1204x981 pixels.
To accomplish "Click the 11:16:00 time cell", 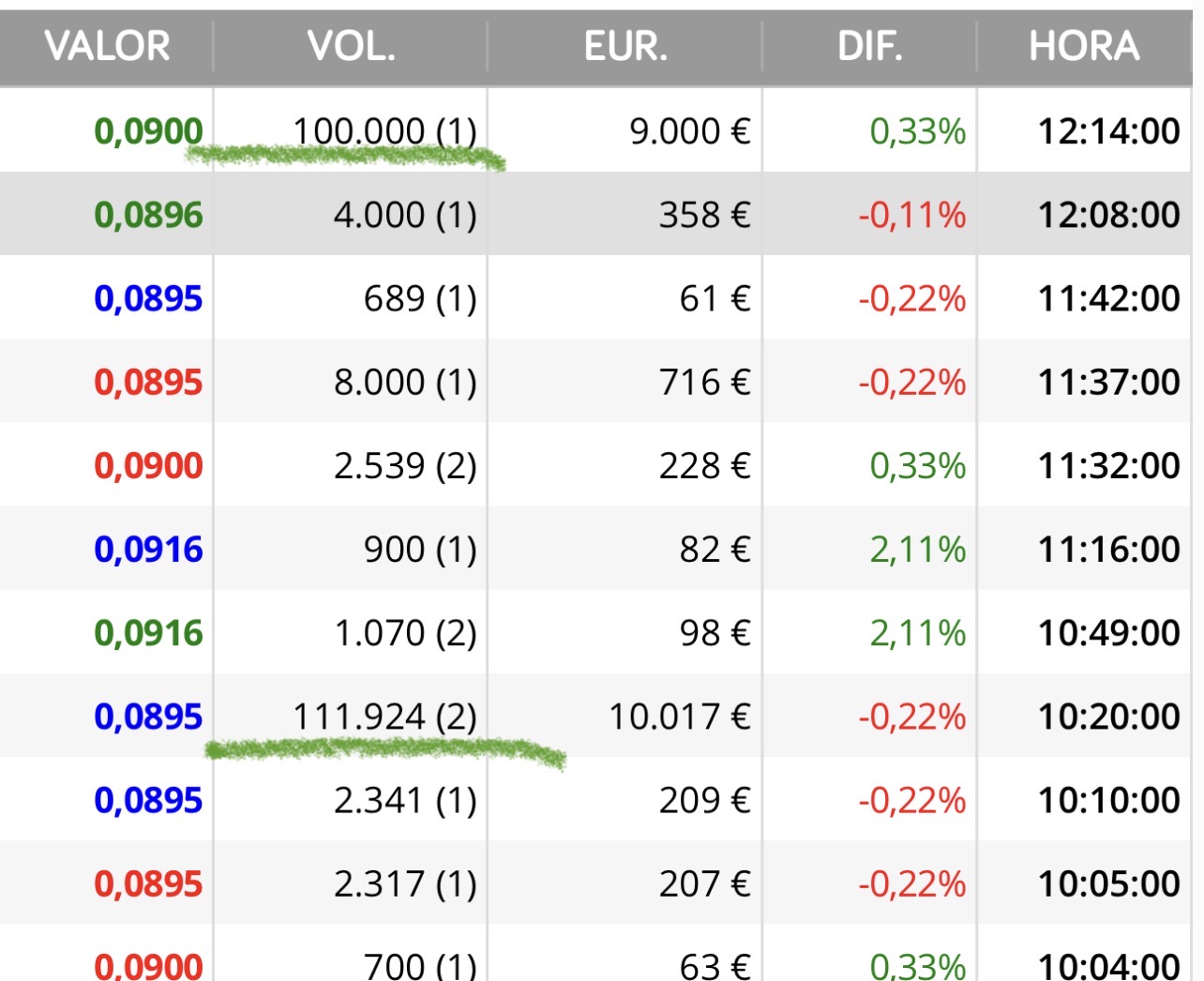I will click(1108, 549).
